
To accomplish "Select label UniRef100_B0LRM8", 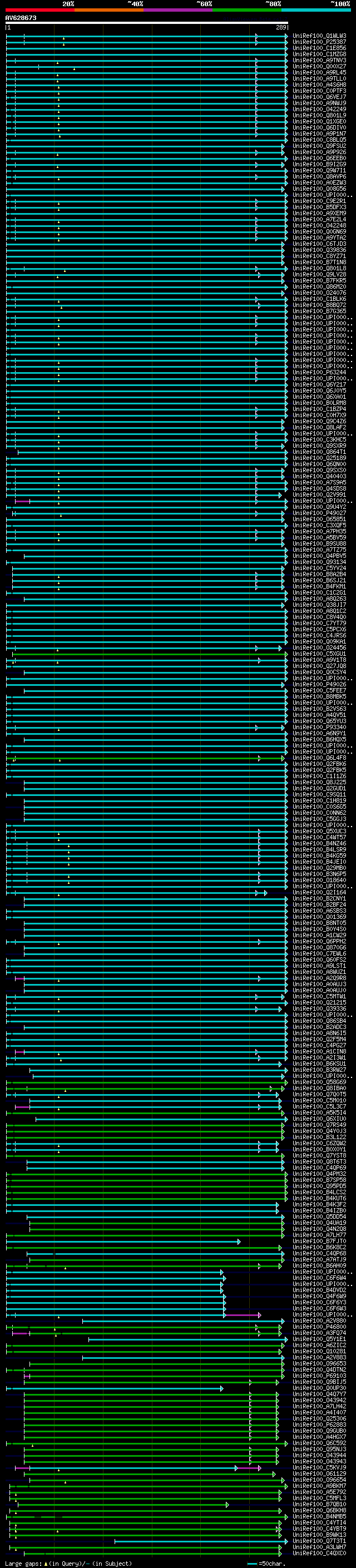I will (x=319, y=403).
